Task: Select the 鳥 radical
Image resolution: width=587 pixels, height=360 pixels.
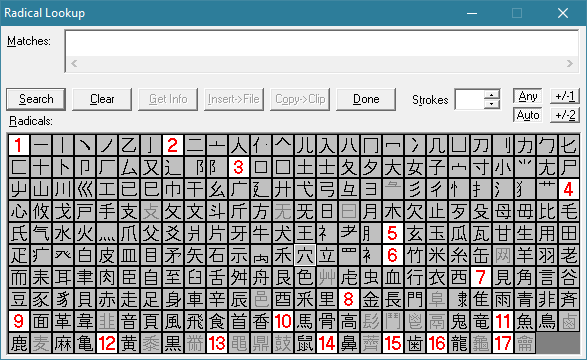Action: click(x=547, y=321)
